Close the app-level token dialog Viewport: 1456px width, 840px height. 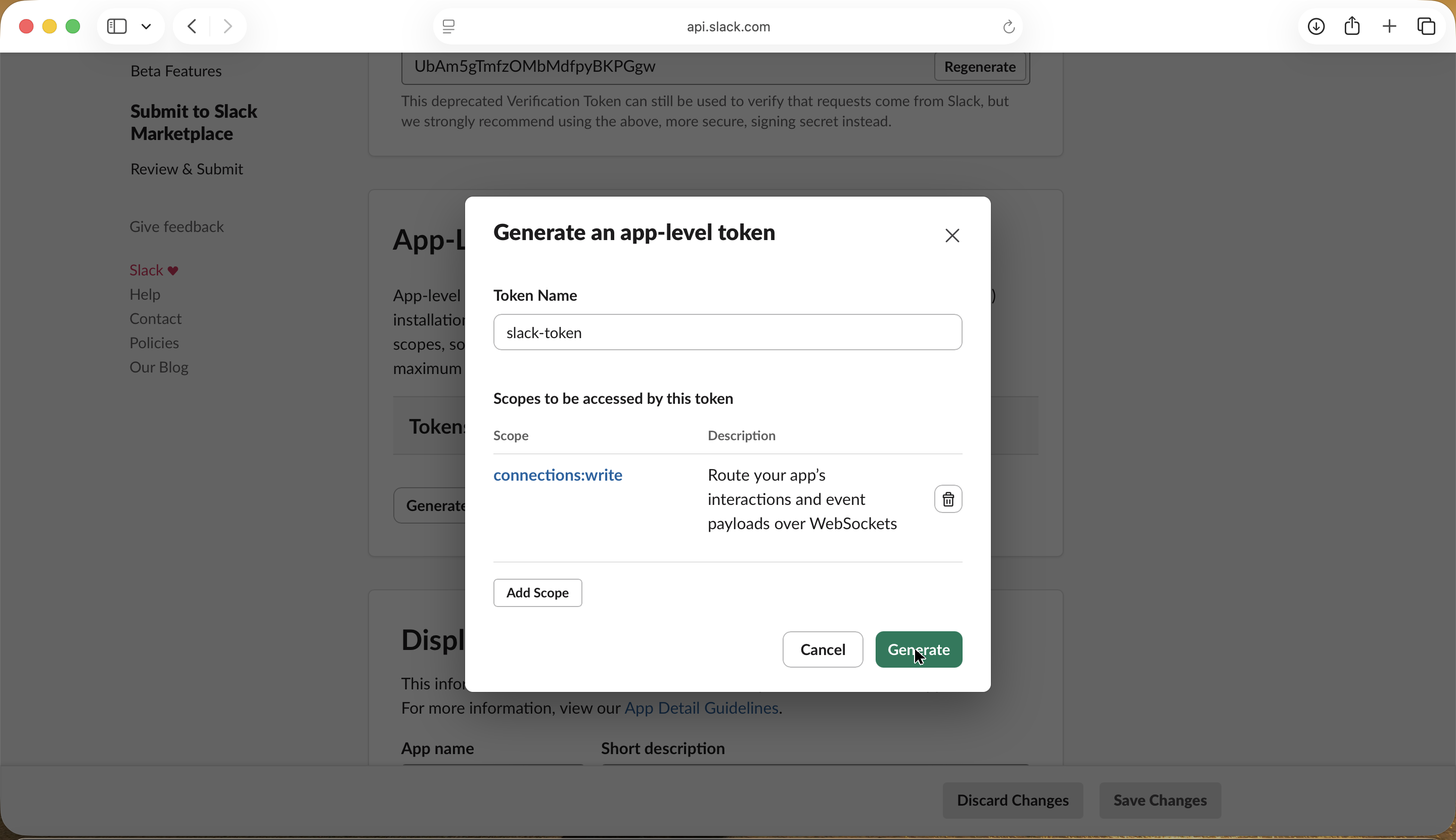952,236
